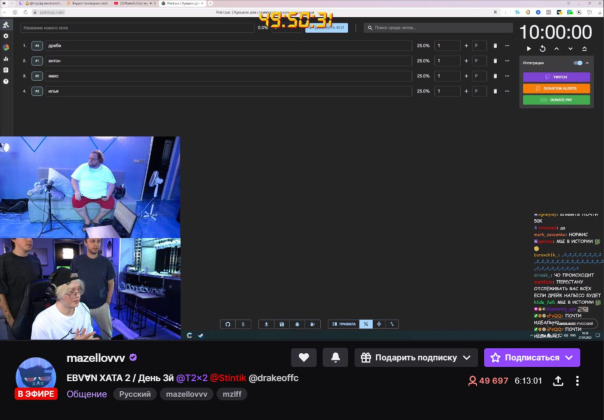Screen dimensions: 604x420
Task: Reset the timer with the circular arrow icon
Action: point(542,49)
